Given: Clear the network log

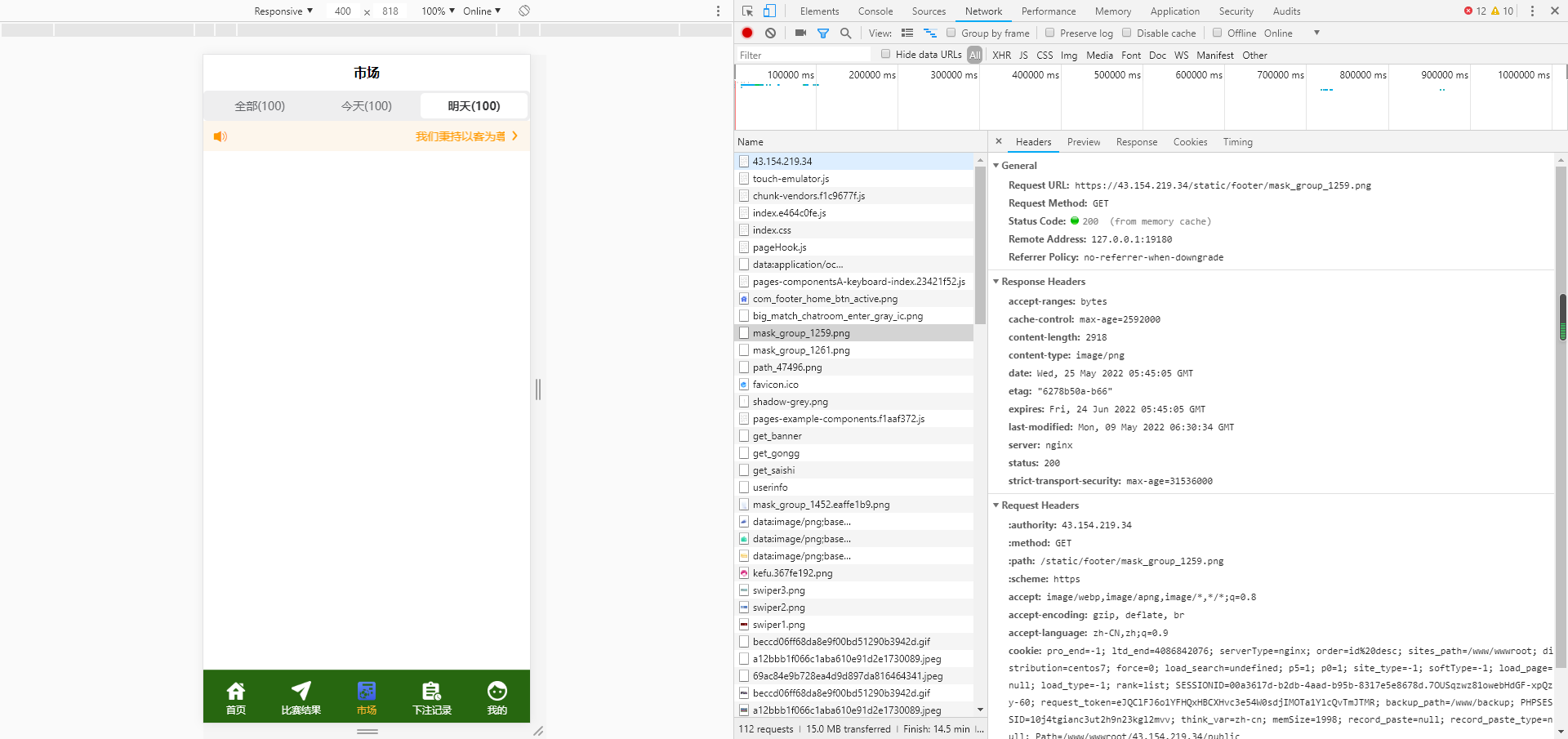Looking at the screenshot, I should point(770,33).
